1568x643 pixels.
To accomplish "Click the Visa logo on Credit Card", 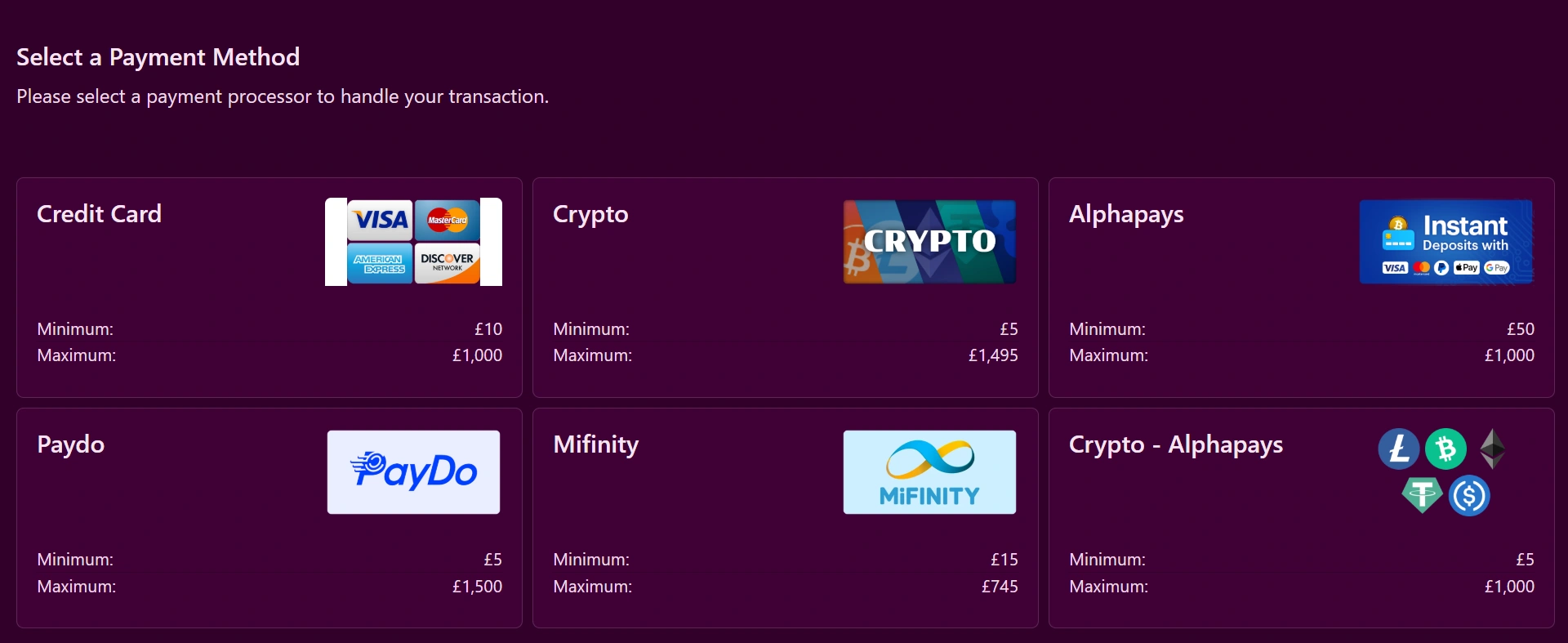I will (x=380, y=220).
